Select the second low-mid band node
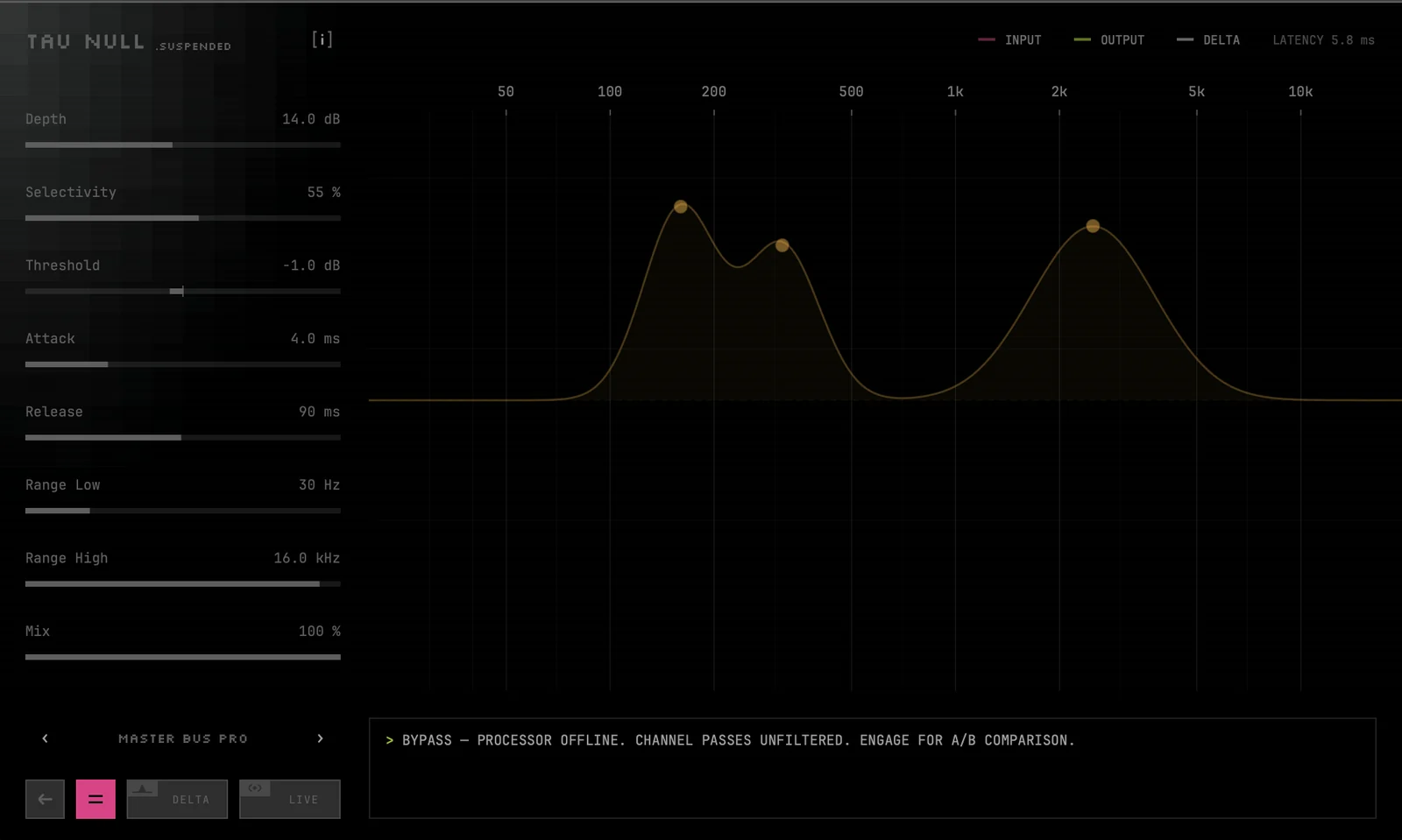 (782, 245)
